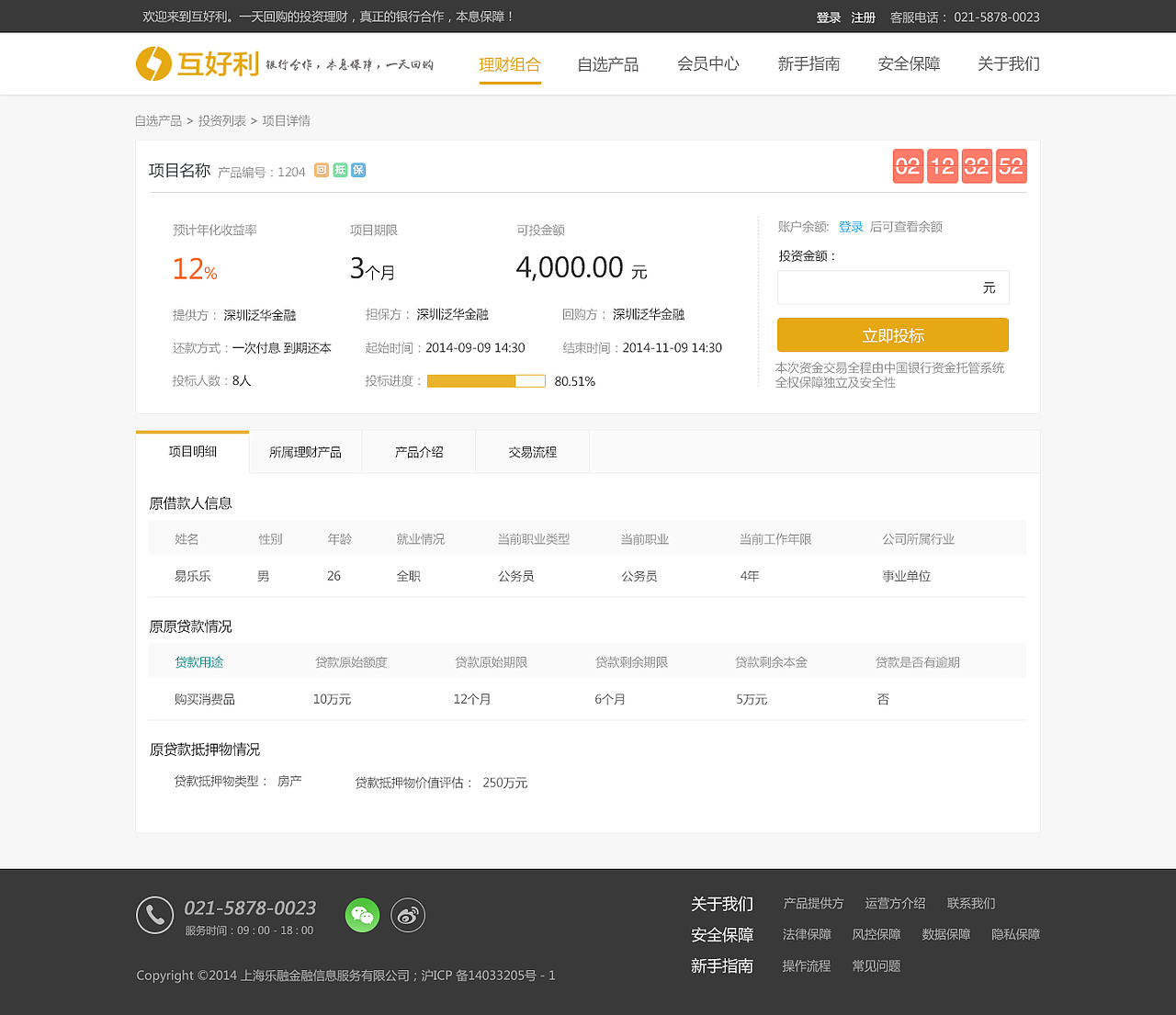Open the 新手指南 navigation item
Image resolution: width=1176 pixels, height=1015 pixels.
tap(809, 64)
